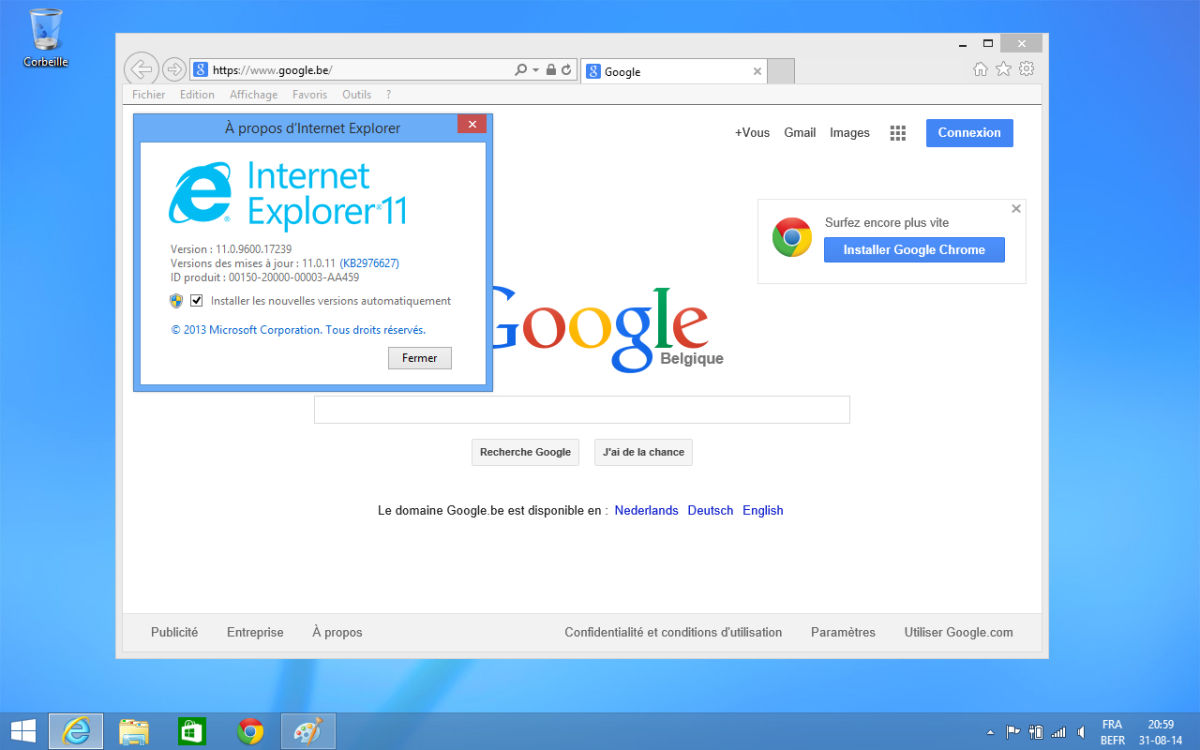The image size is (1200, 750).
Task: Click the Internet Explorer 11 logo
Action: coord(288,194)
